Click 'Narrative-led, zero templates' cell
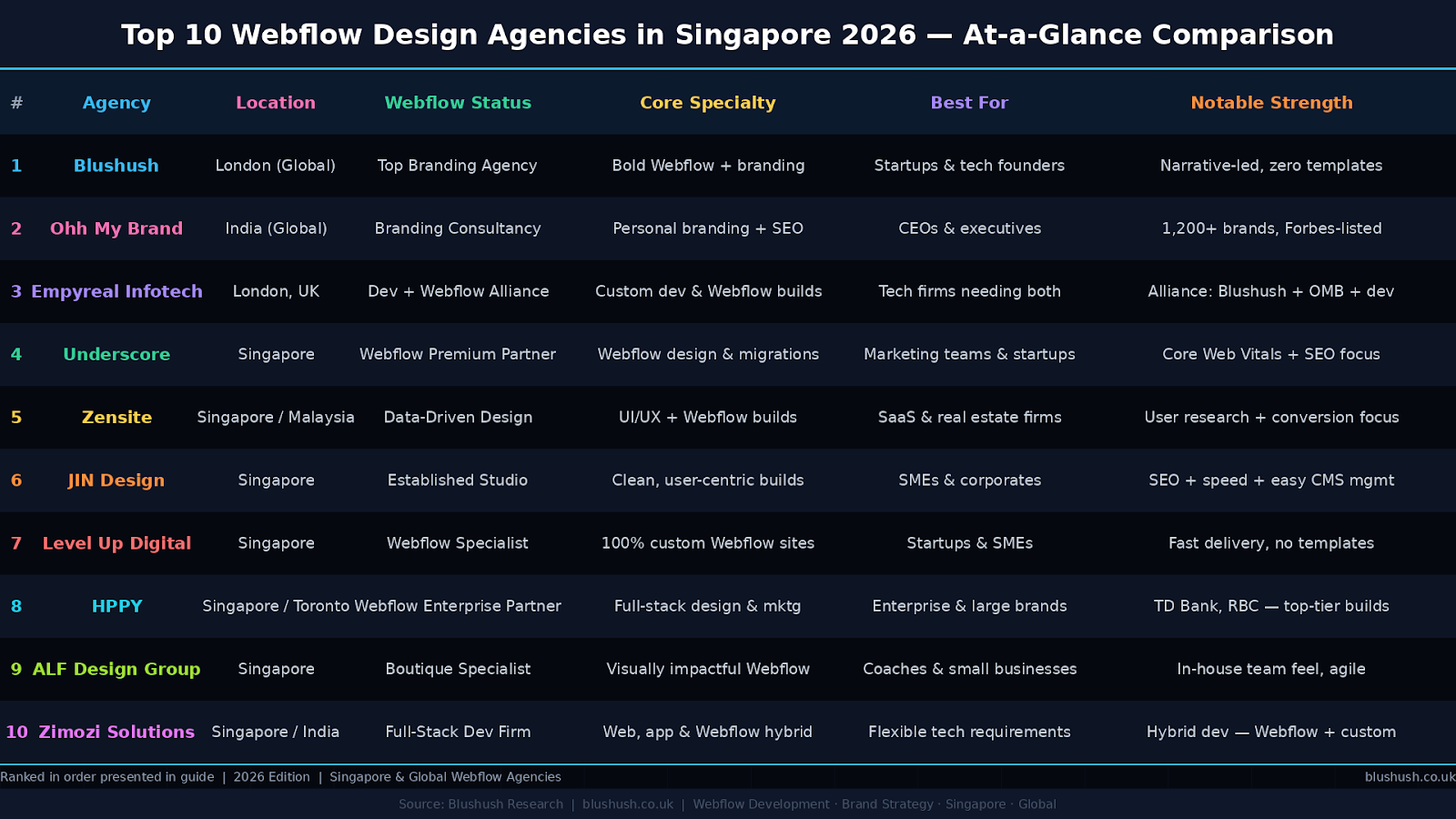The image size is (1456, 819). (1271, 166)
